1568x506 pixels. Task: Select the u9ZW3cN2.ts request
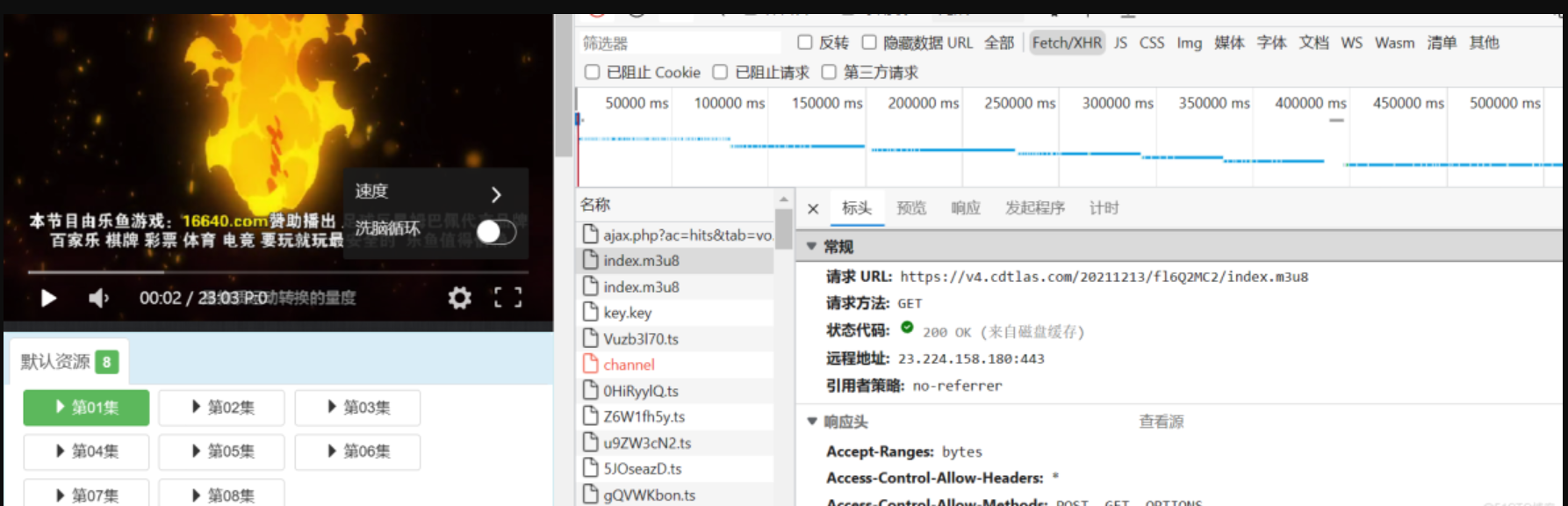675,443
